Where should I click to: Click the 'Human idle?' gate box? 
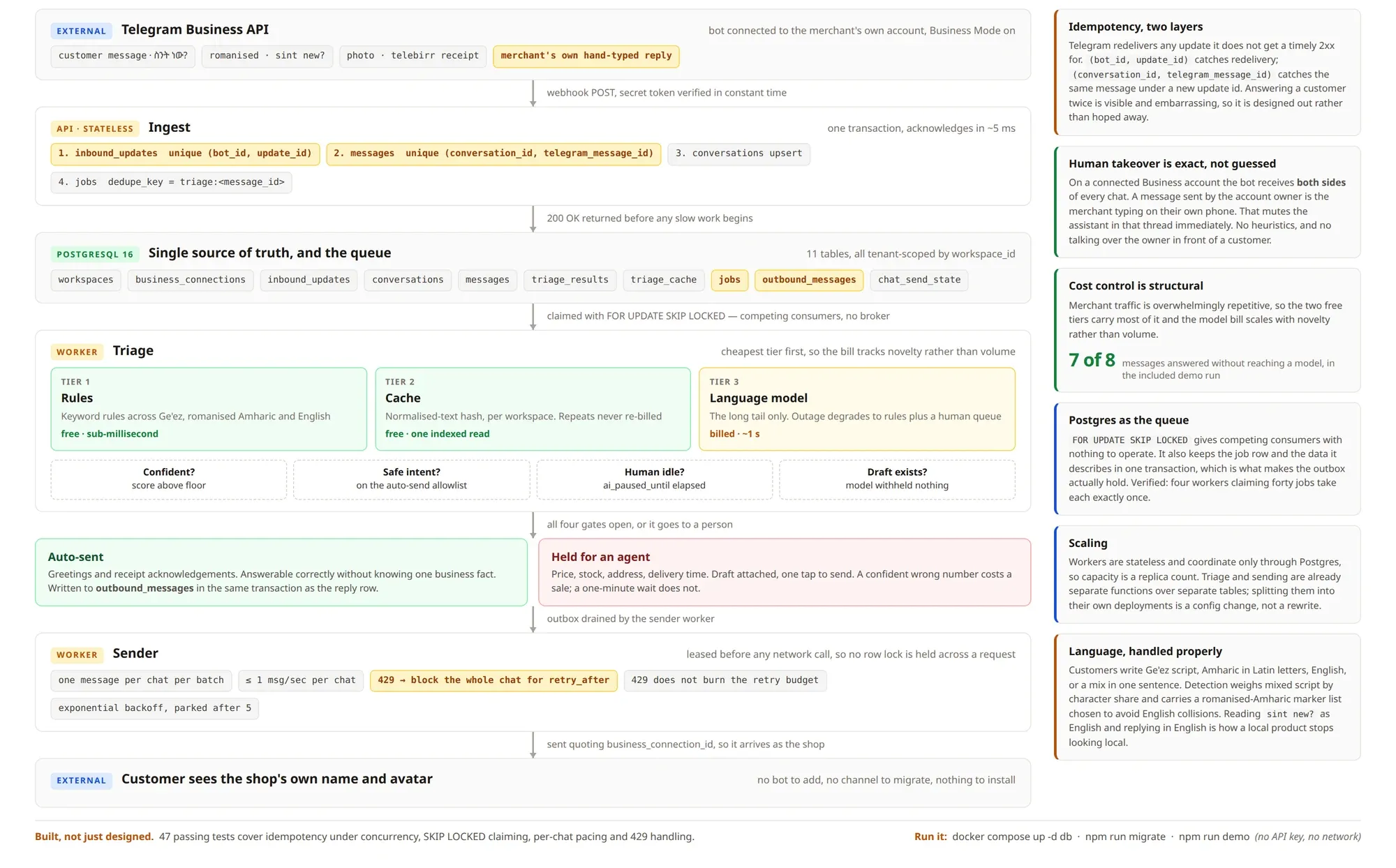(655, 479)
